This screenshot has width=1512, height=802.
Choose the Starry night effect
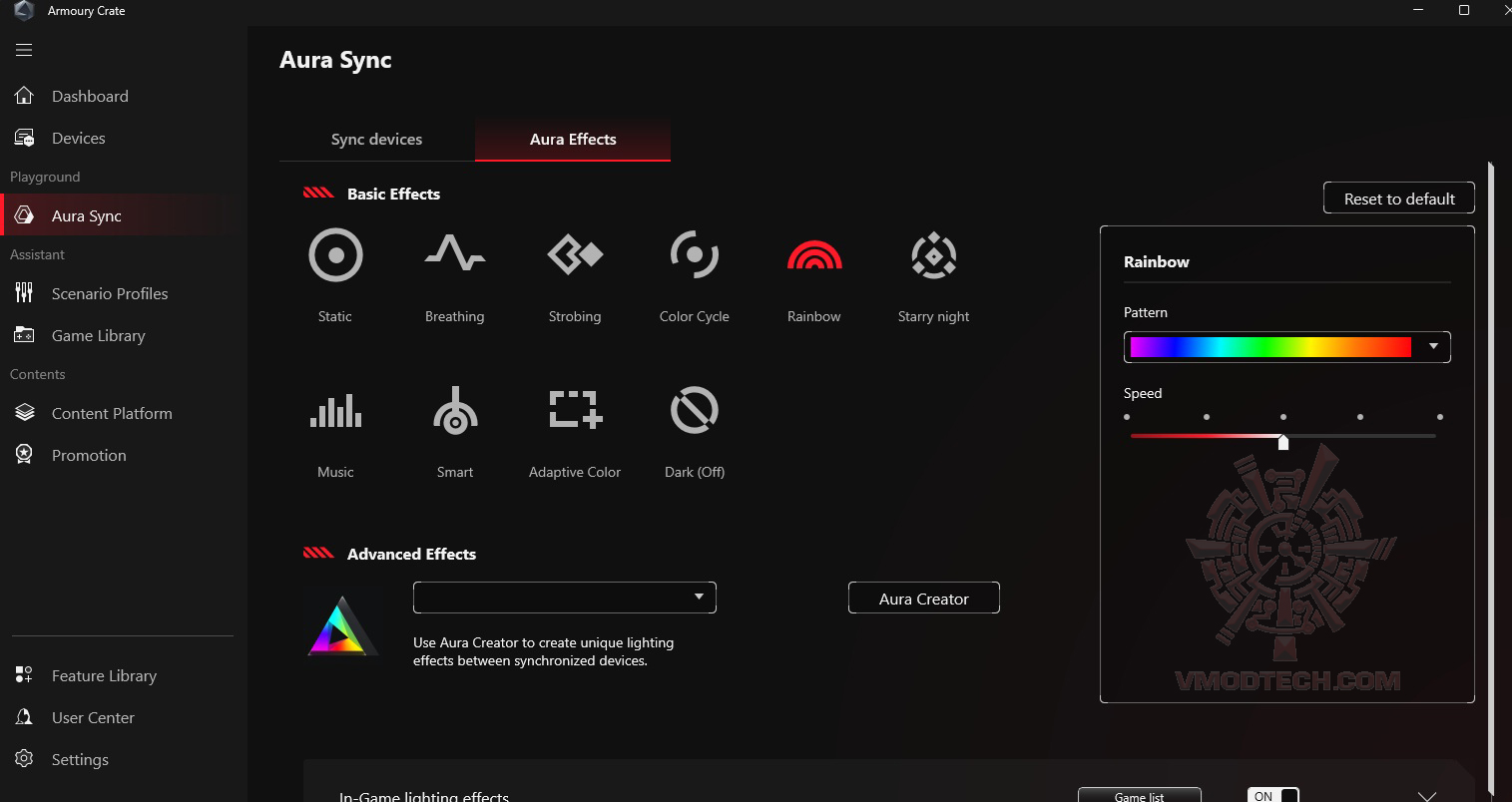click(934, 255)
